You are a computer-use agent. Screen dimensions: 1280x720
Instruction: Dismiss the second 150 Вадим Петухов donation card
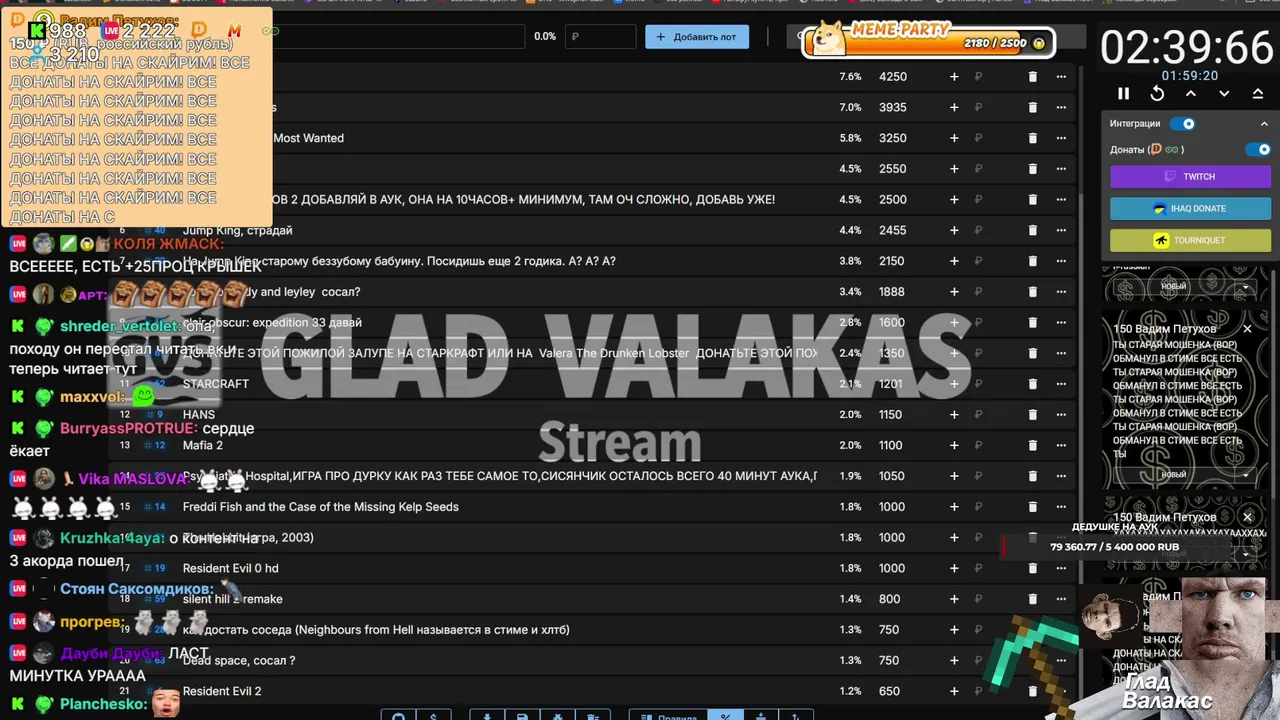click(1247, 517)
